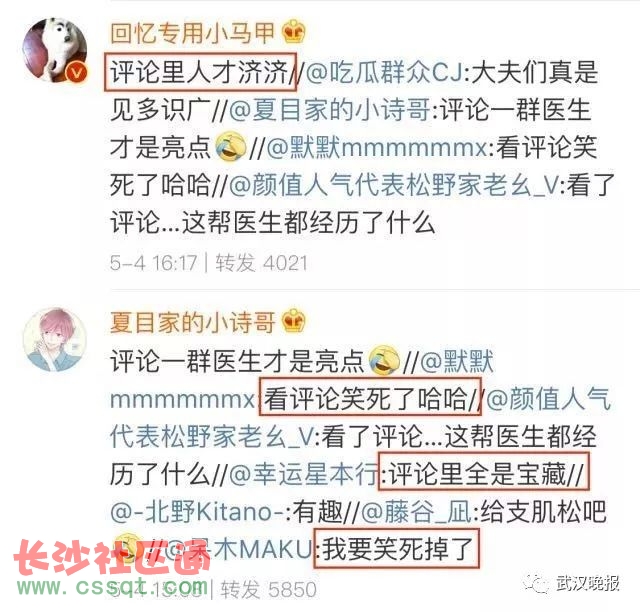Open the avatar of 回忆专用小马甲
640x612 pixels.
[x=55, y=50]
